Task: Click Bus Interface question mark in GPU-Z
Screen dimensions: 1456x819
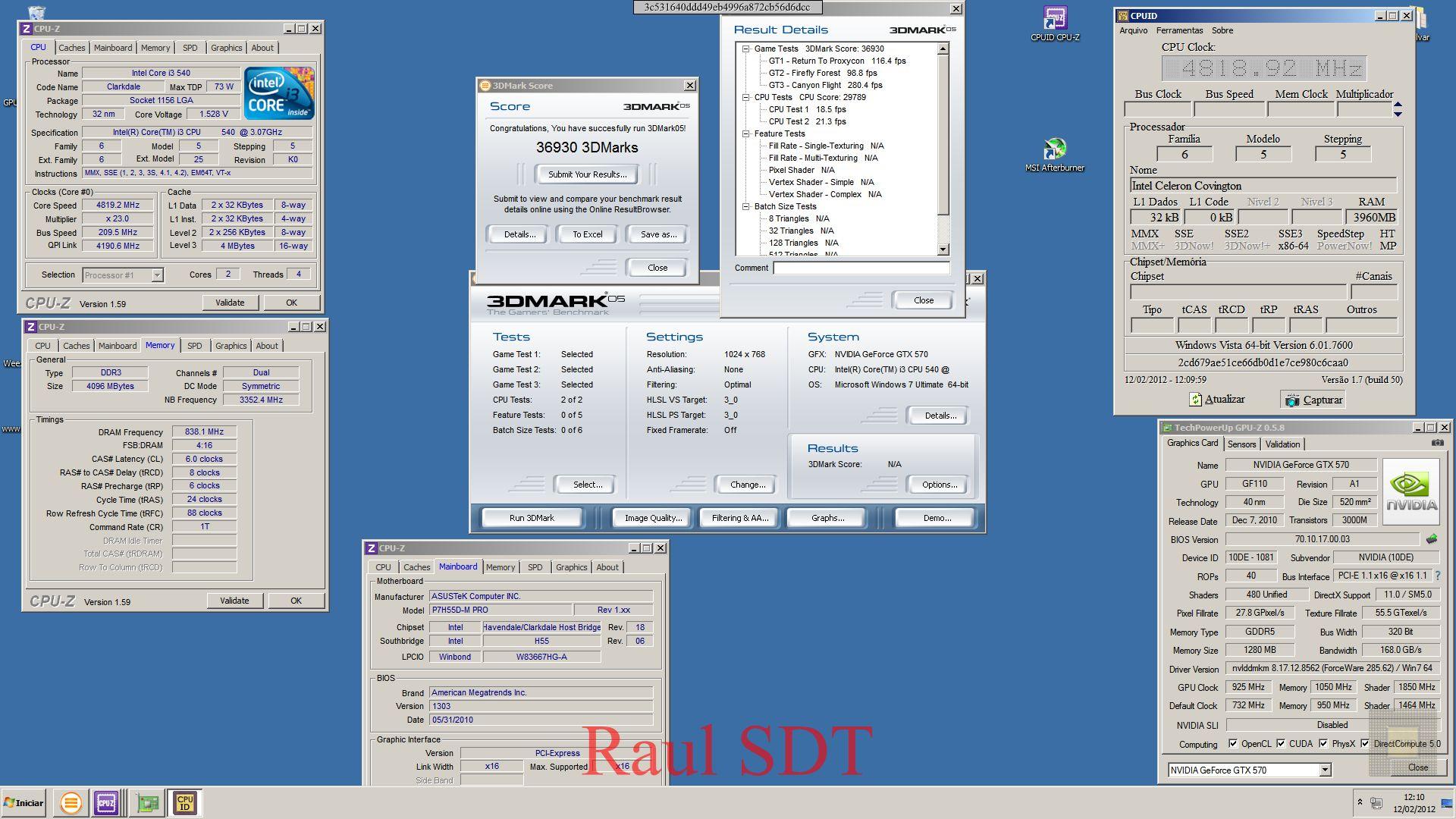Action: (1438, 576)
